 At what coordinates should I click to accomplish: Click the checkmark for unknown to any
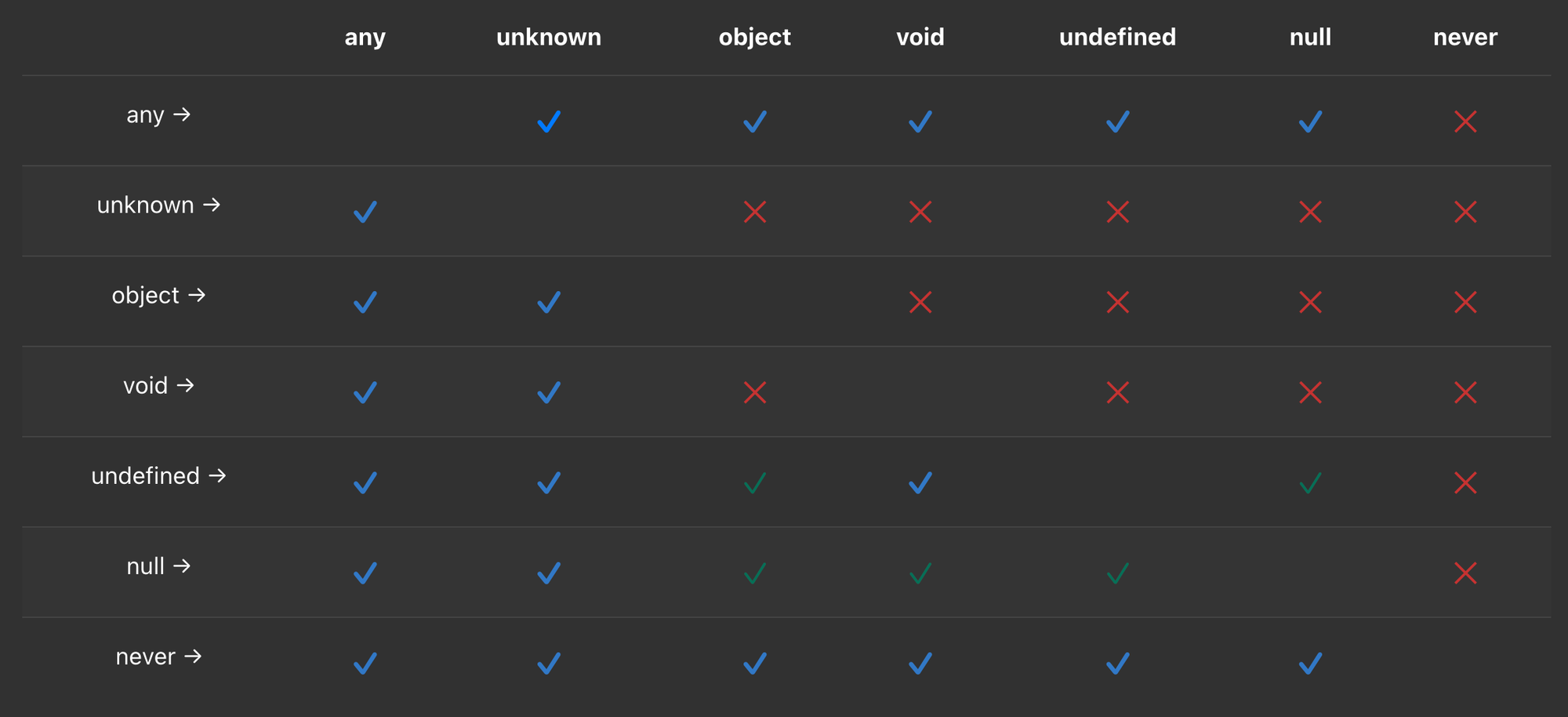click(365, 212)
